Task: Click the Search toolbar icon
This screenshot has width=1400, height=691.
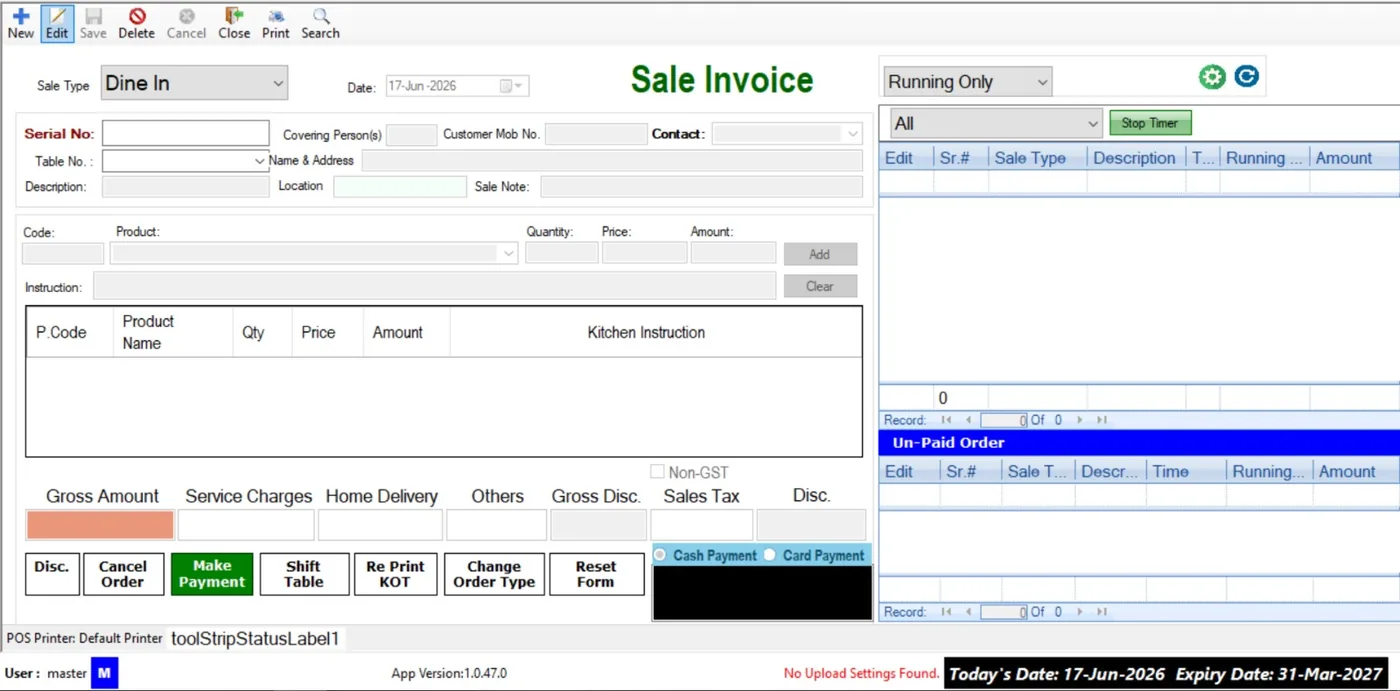Action: point(320,23)
